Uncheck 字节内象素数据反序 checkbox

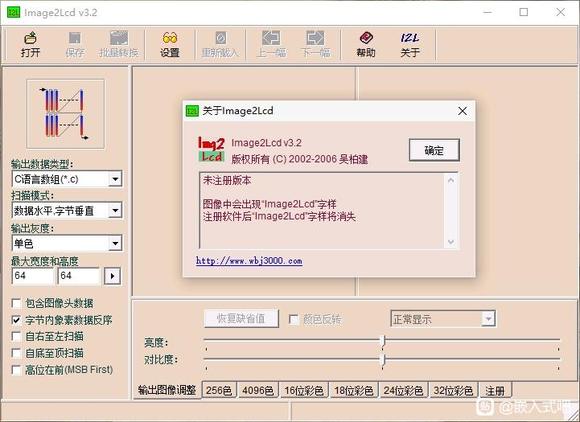coord(16,320)
